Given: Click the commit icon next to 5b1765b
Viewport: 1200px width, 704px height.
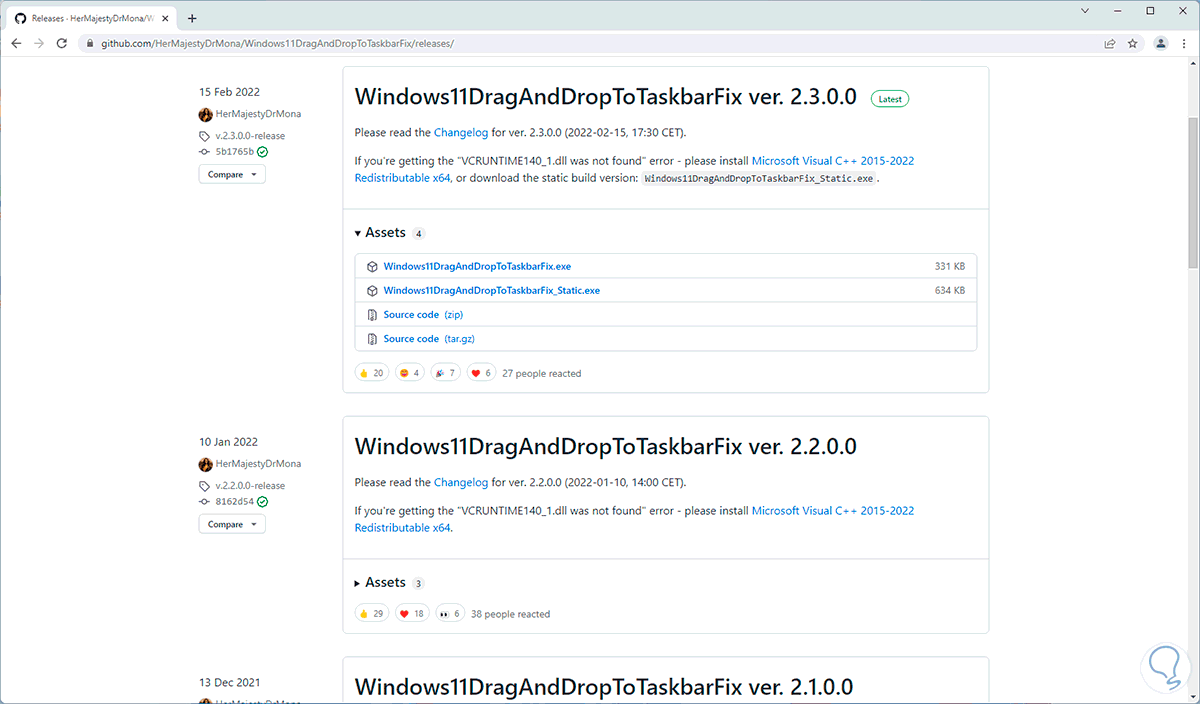Looking at the screenshot, I should coord(205,152).
